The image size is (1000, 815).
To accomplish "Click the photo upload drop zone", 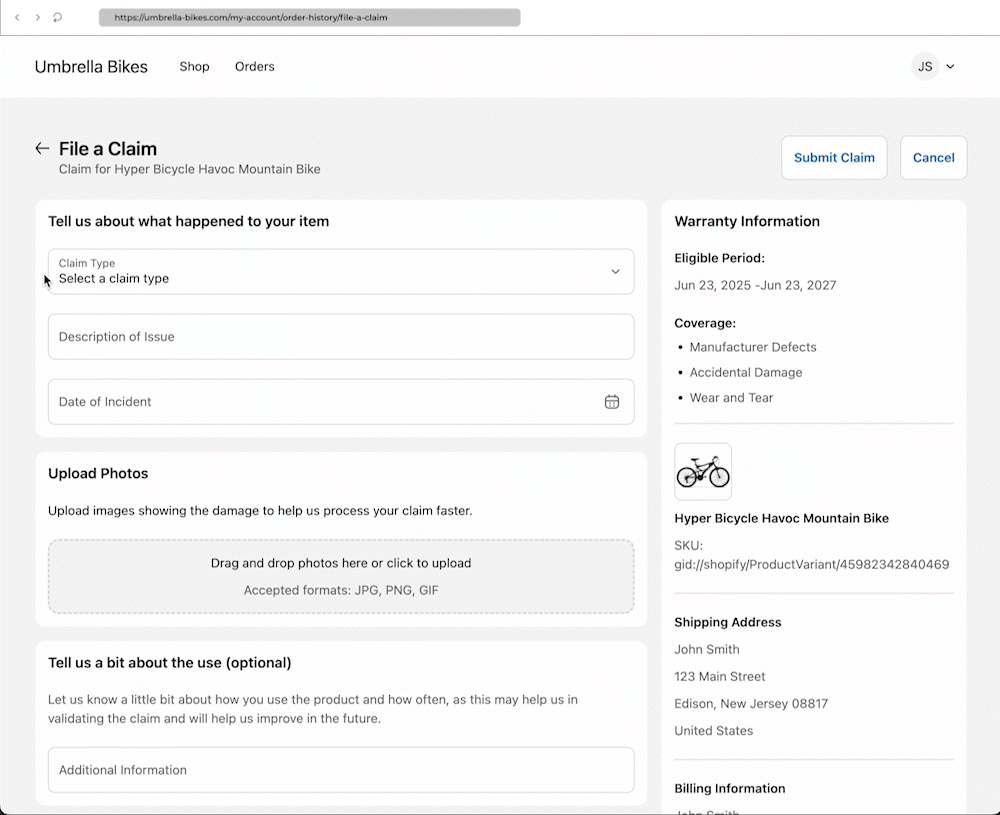I will click(341, 576).
